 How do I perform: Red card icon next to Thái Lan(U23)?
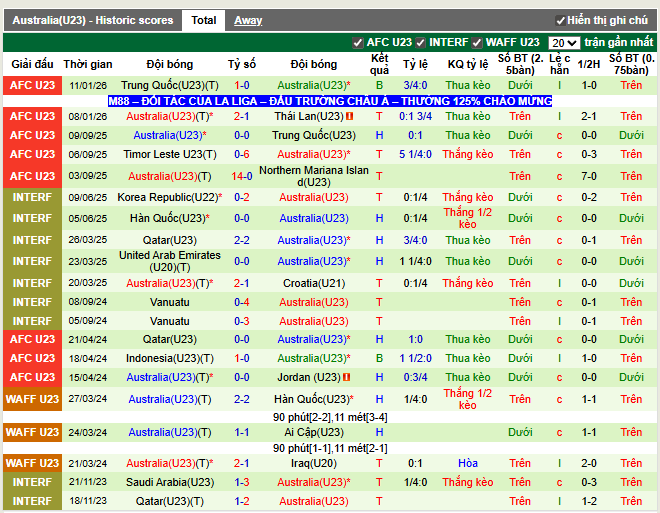point(349,116)
